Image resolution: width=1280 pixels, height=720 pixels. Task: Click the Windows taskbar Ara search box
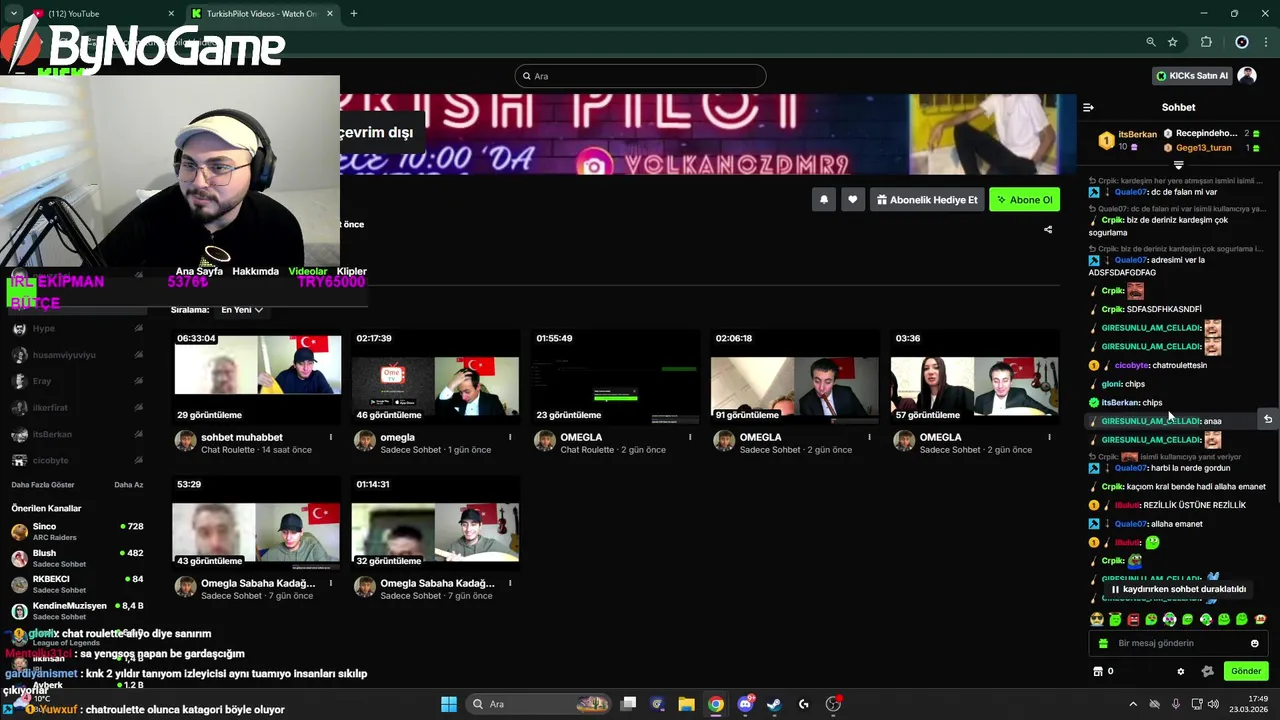[x=539, y=704]
